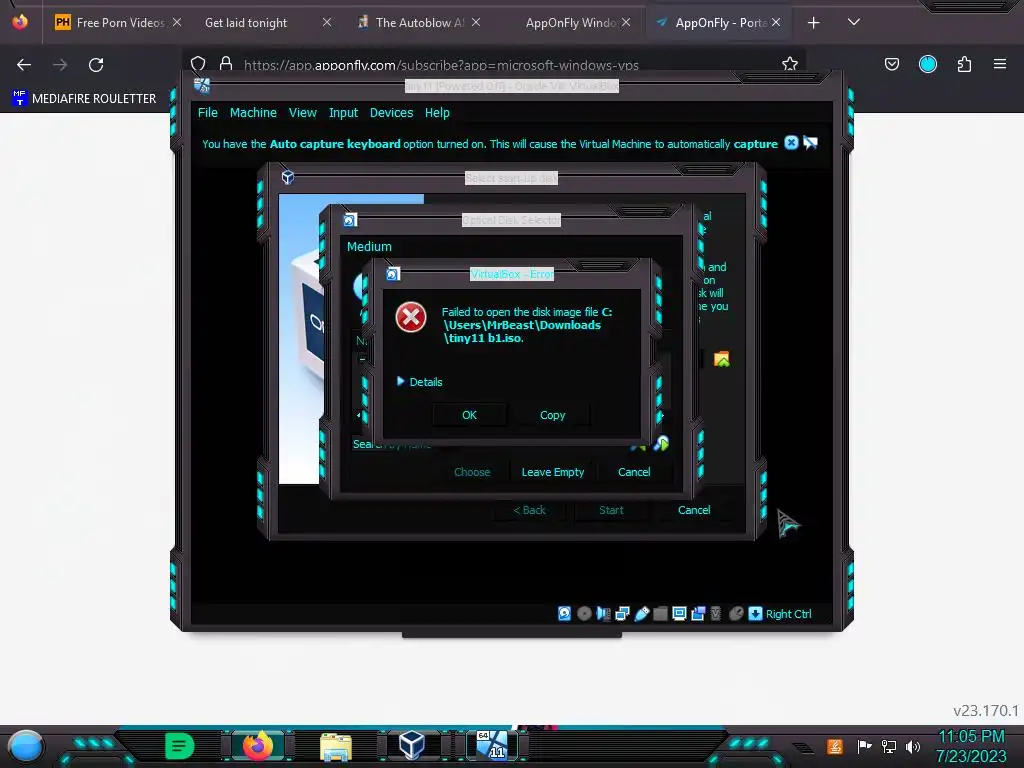Click Action Center flag tray icon
The height and width of the screenshot is (768, 1024).
[864, 746]
